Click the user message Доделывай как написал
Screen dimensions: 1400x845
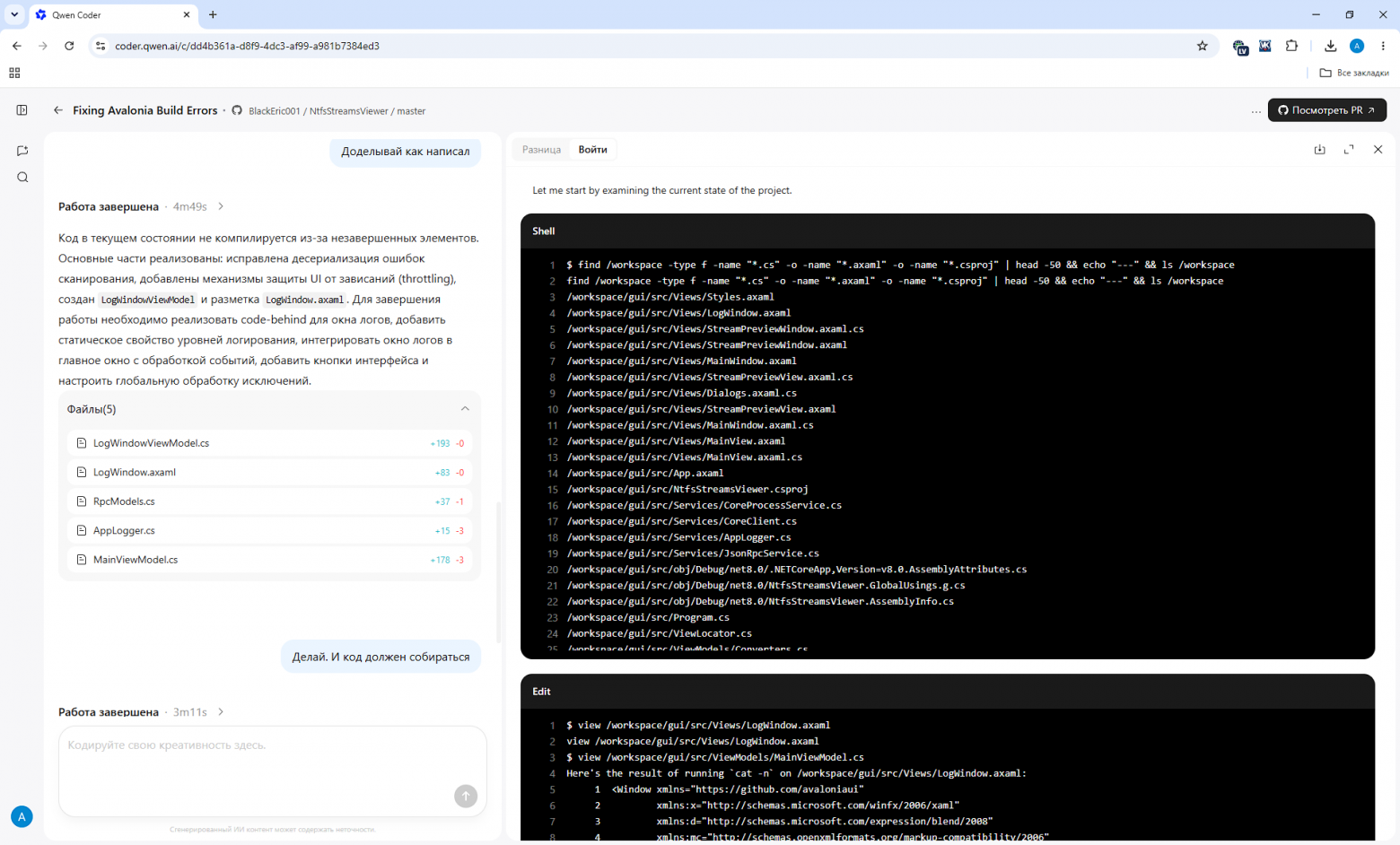pyautogui.click(x=406, y=152)
